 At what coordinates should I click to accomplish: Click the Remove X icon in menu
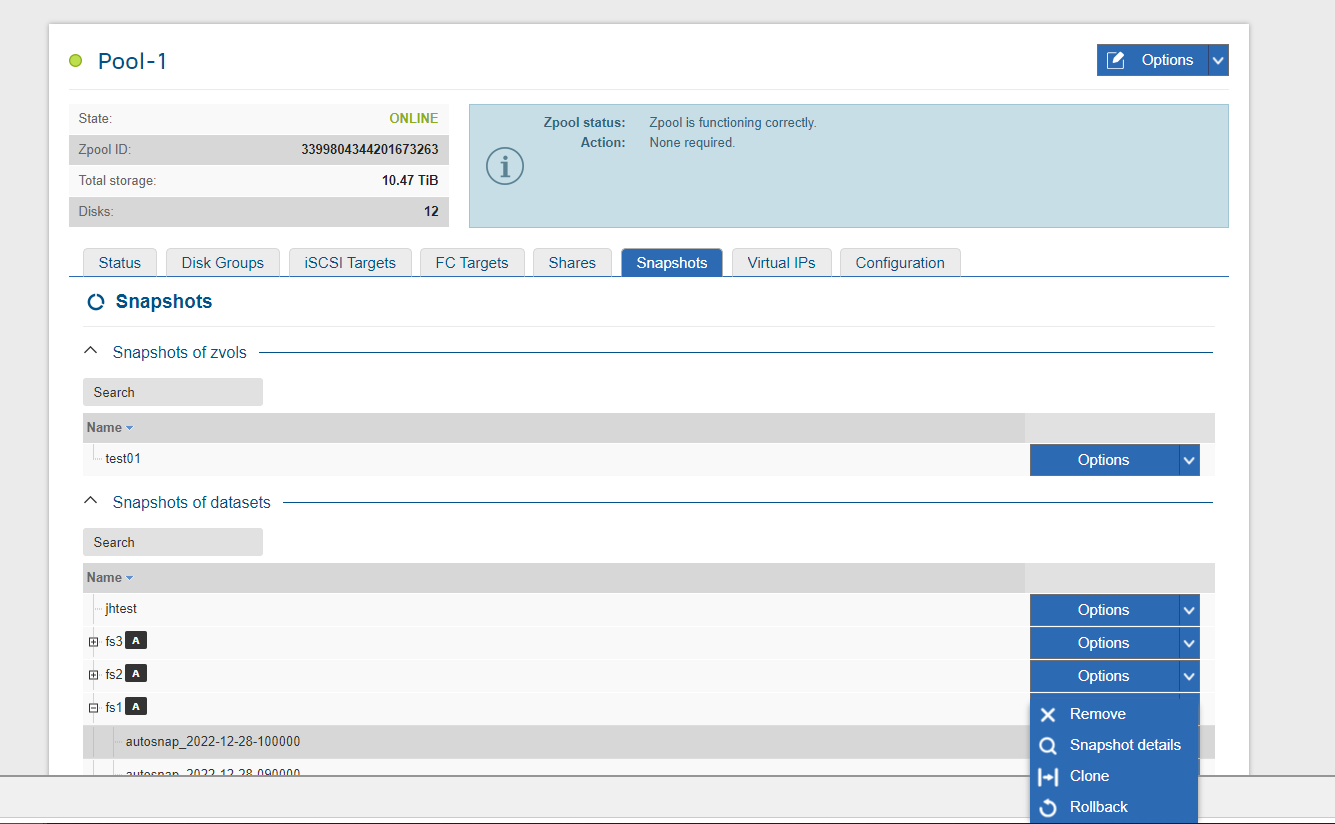1048,715
